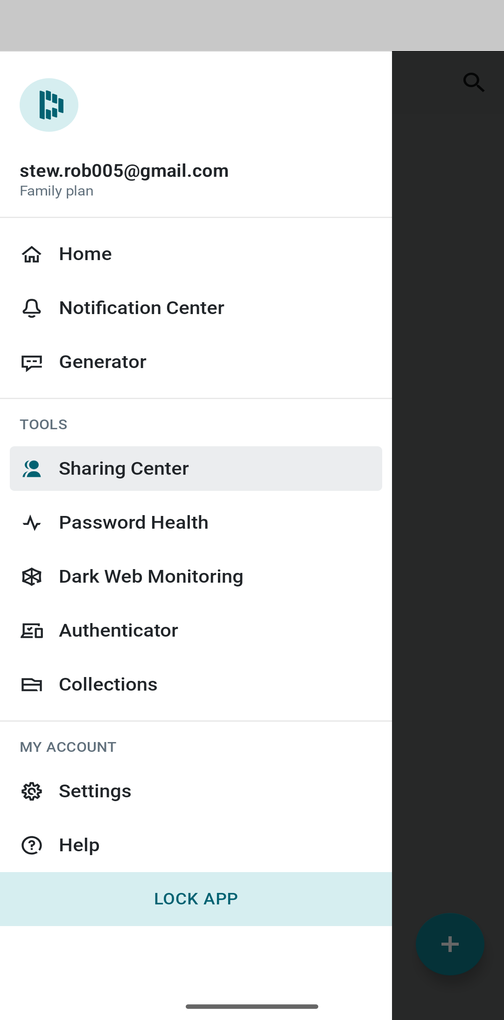The height and width of the screenshot is (1020, 504).
Task: Click the Notification Center bell icon
Action: coord(31,308)
